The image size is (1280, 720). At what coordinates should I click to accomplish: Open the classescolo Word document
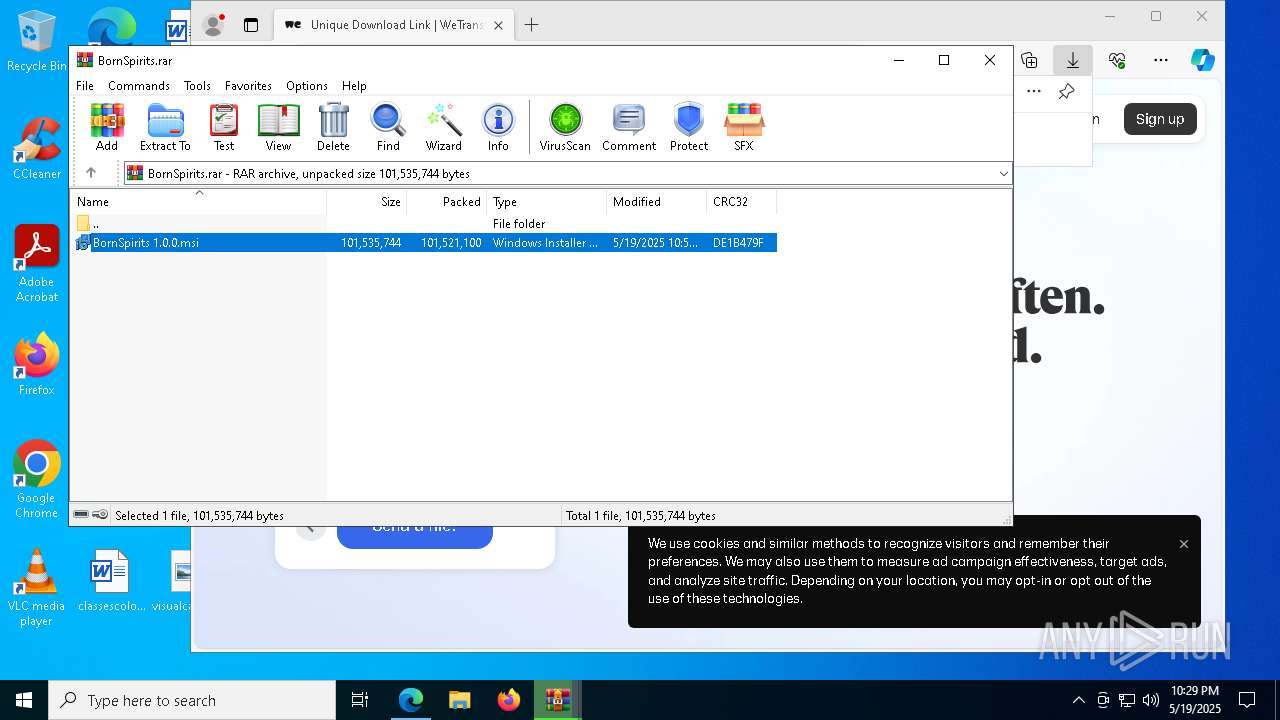111,580
